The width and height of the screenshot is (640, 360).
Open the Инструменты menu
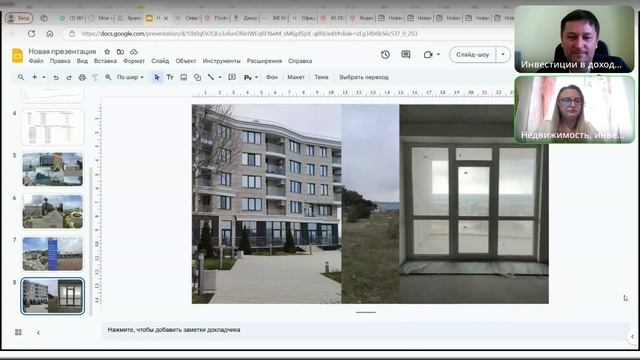click(221, 61)
